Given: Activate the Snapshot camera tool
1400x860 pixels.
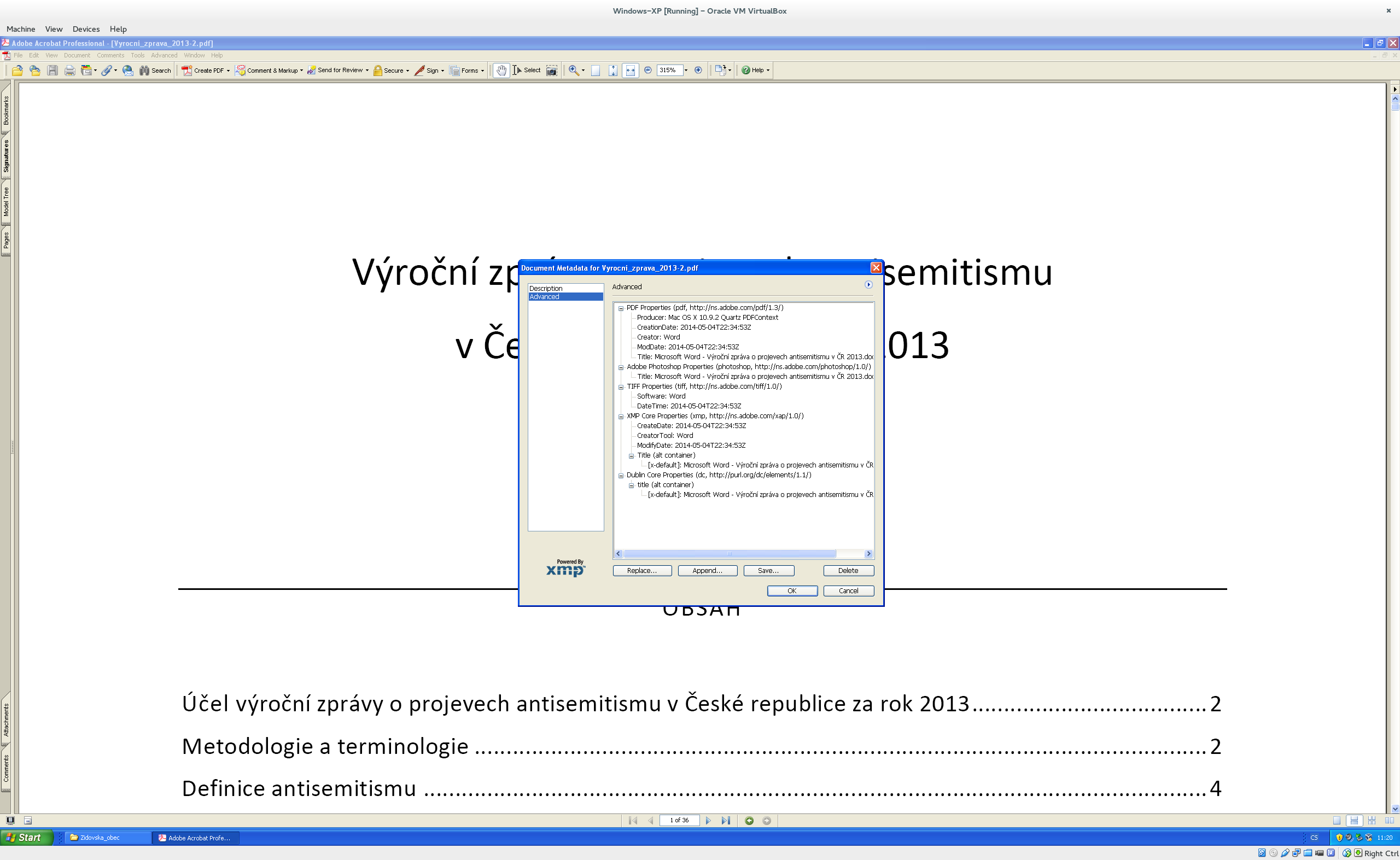Looking at the screenshot, I should point(551,71).
